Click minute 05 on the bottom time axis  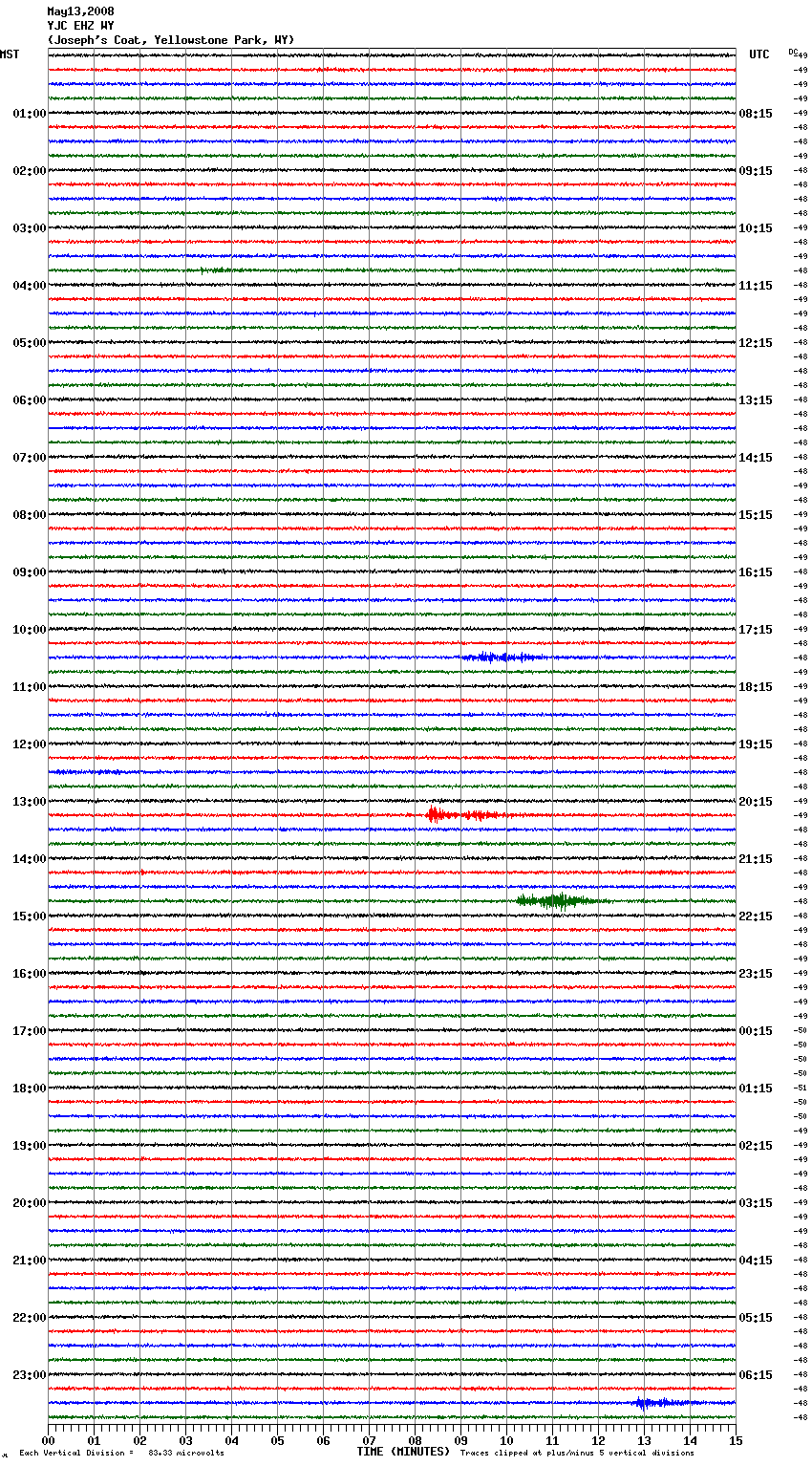(277, 1440)
